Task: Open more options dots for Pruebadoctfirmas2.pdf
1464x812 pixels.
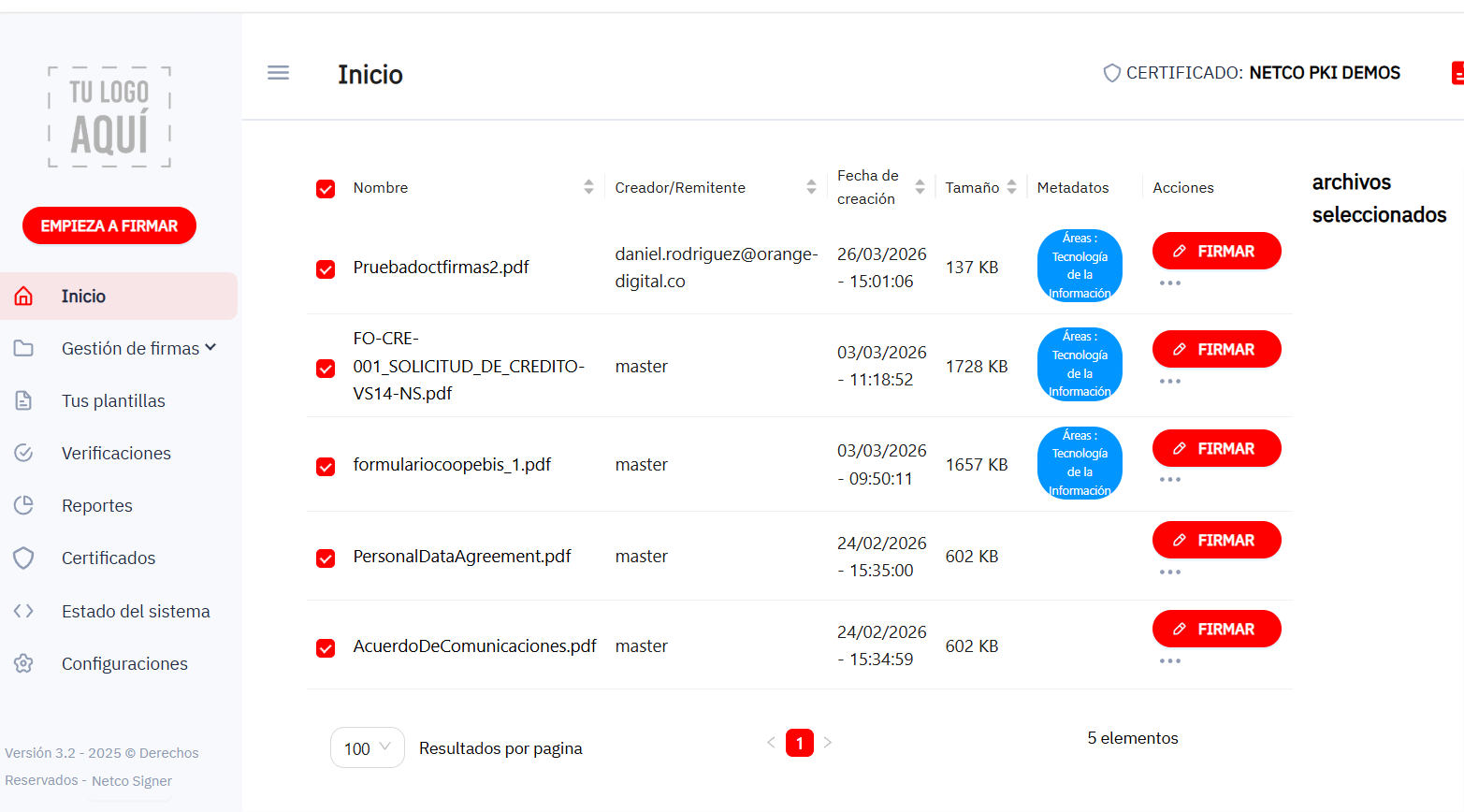Action: coord(1170,283)
